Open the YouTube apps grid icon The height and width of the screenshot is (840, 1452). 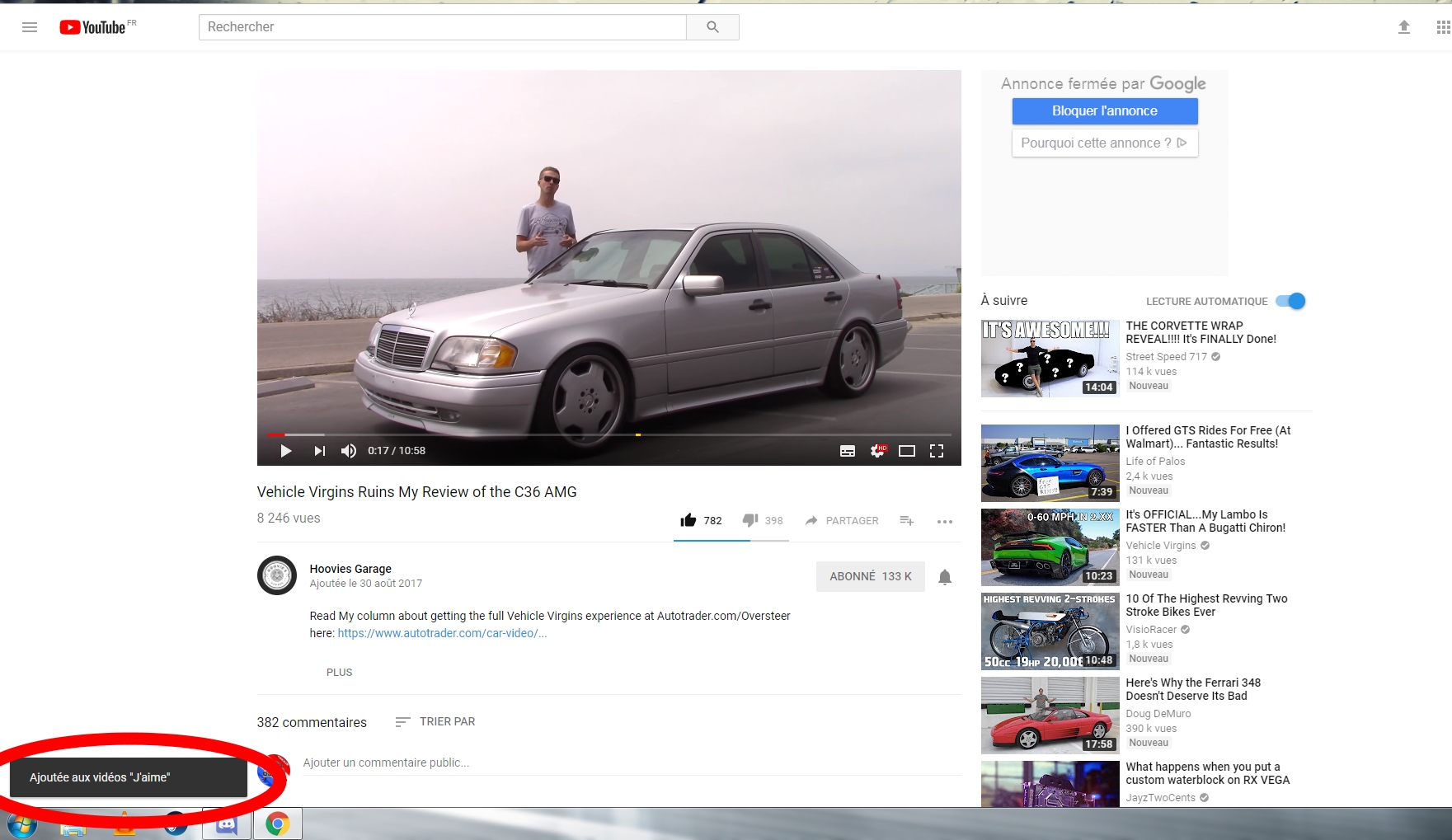1443,27
